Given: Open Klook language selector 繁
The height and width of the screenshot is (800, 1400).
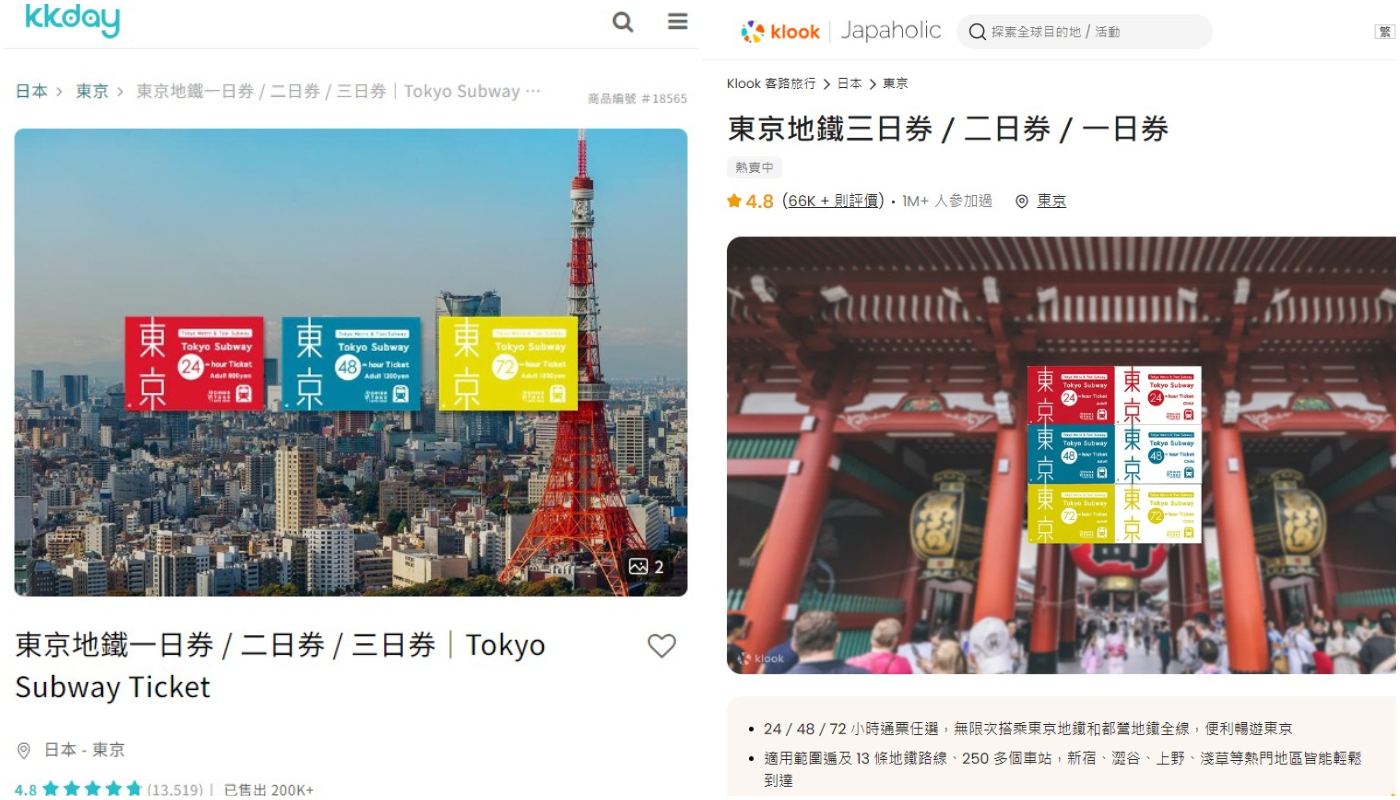Looking at the screenshot, I should pyautogui.click(x=1385, y=32).
